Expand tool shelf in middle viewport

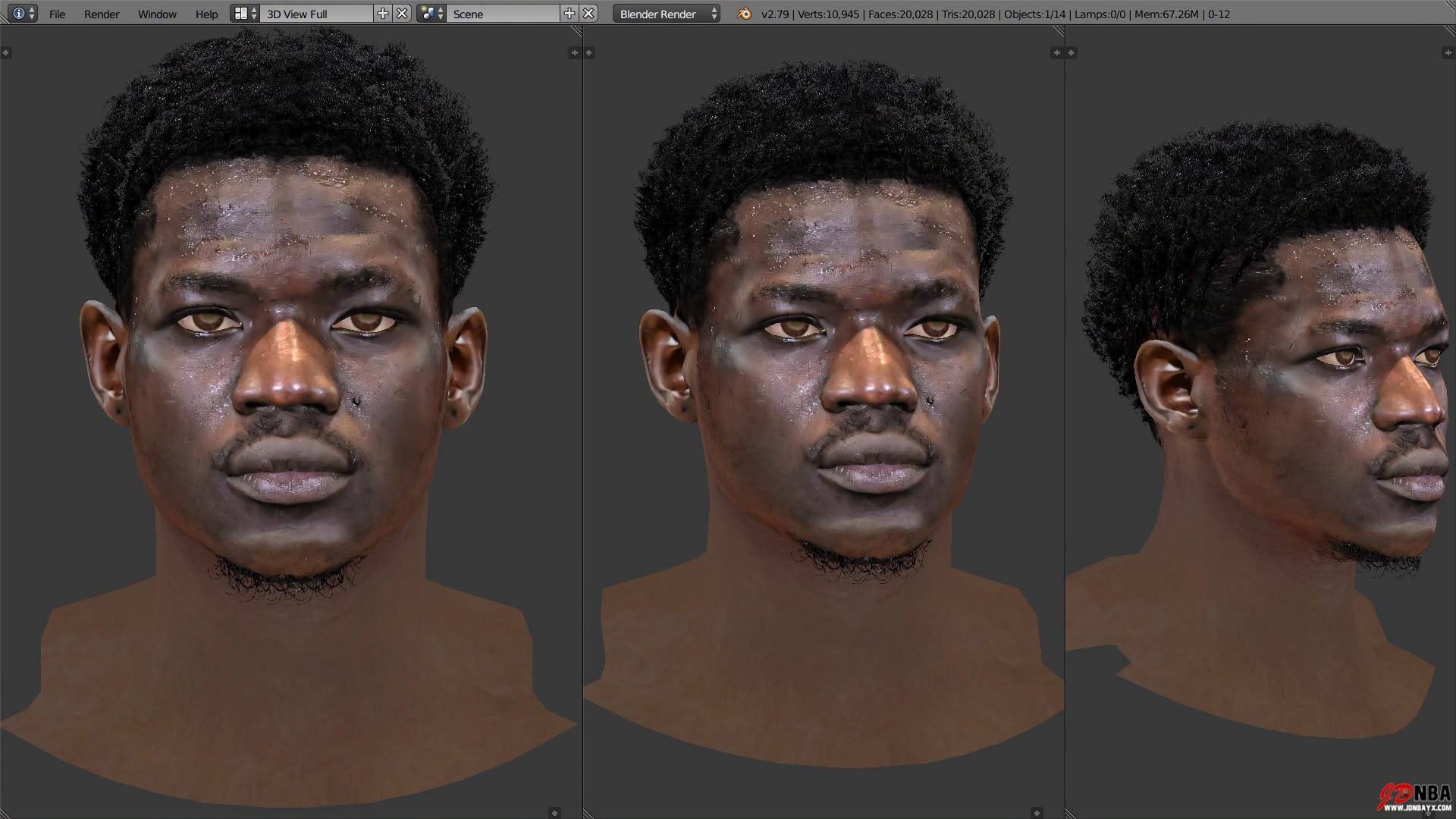point(589,52)
